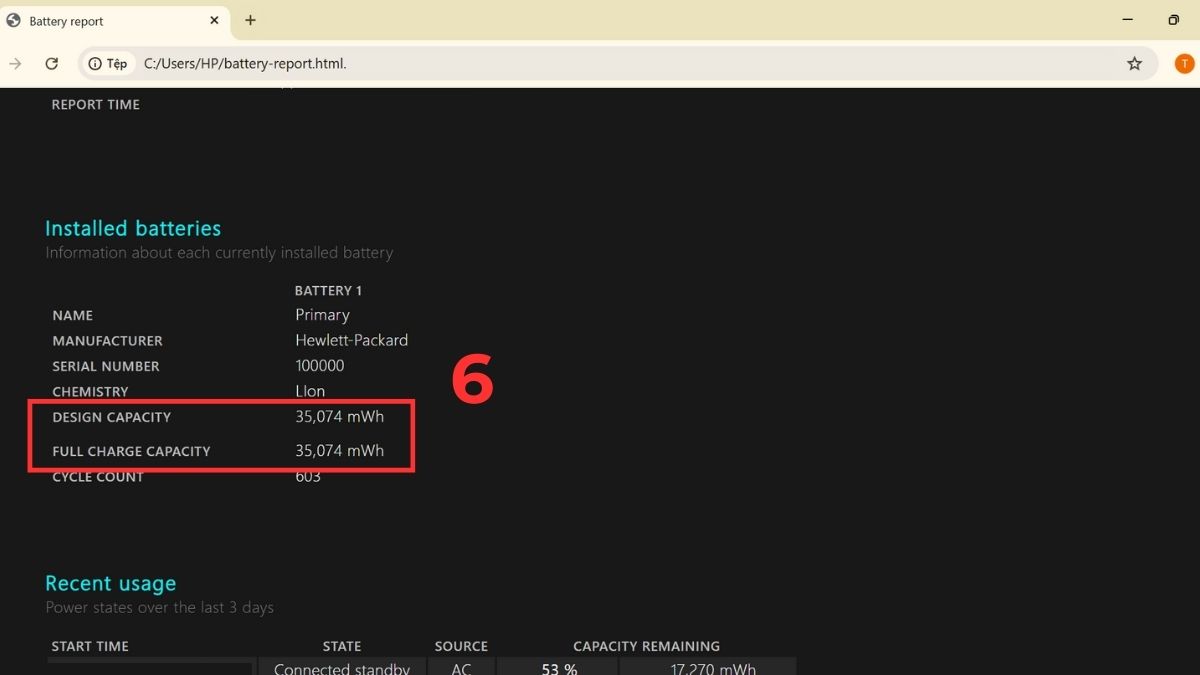Click the MANUFACTURER row label
Viewport: 1200px width, 675px height.
[107, 340]
